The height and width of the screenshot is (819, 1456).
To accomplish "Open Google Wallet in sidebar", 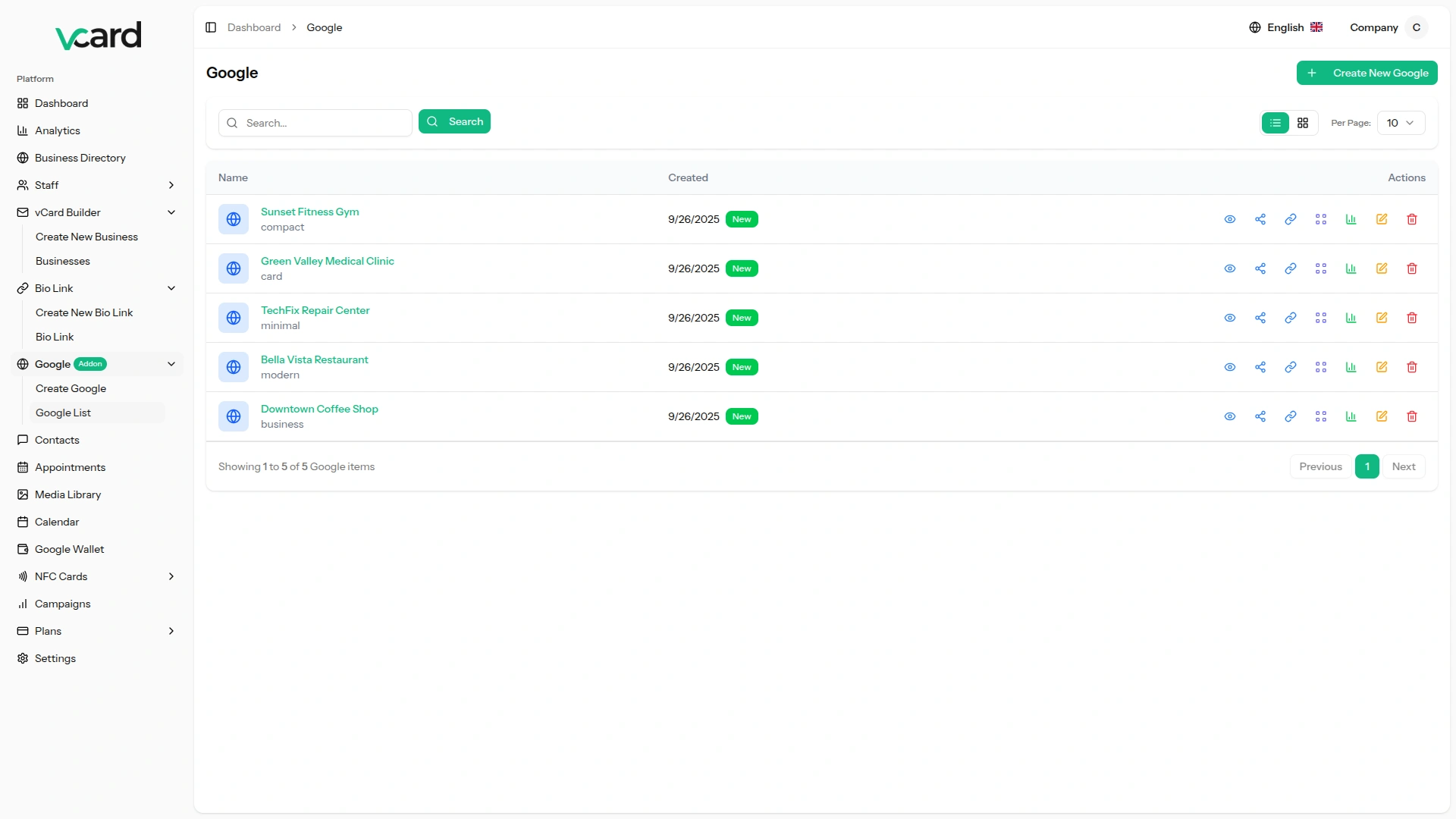I will click(x=70, y=549).
